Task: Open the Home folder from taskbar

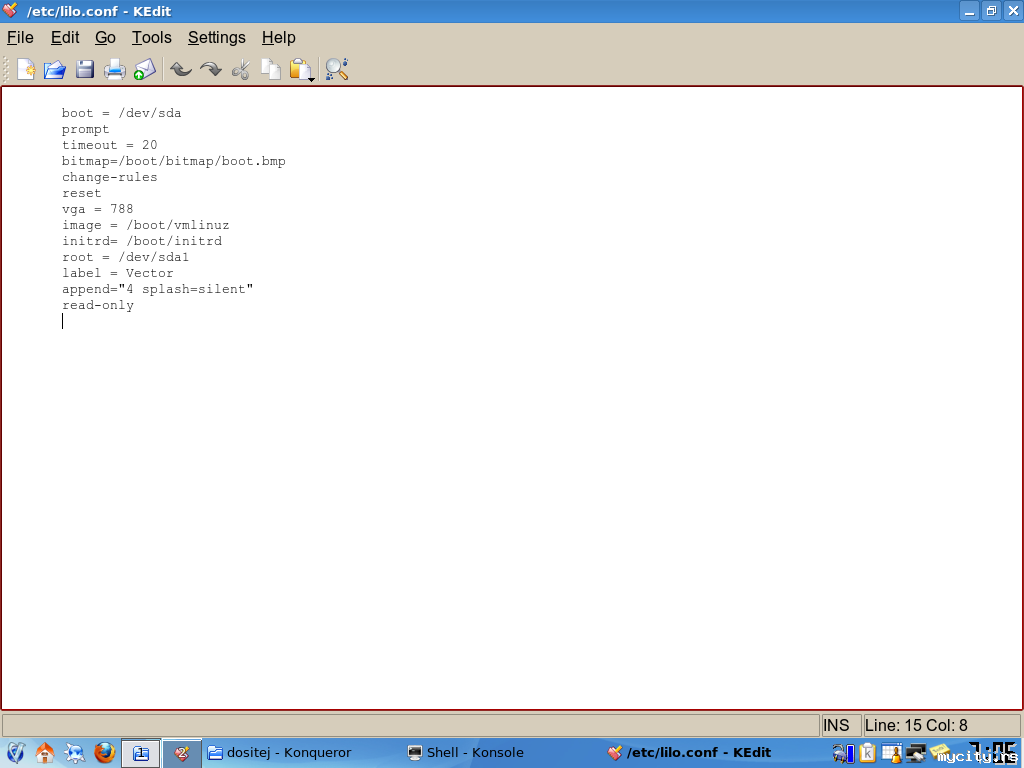Action: click(x=45, y=753)
